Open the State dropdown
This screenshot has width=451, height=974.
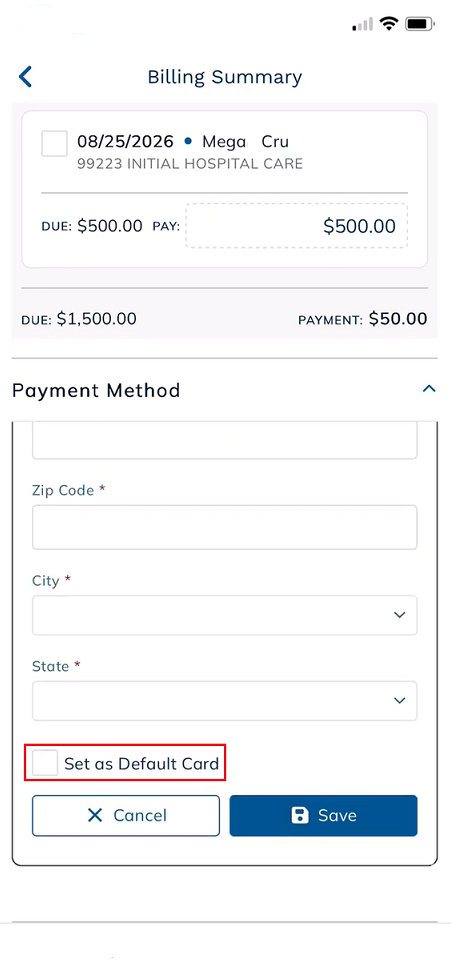coord(225,701)
